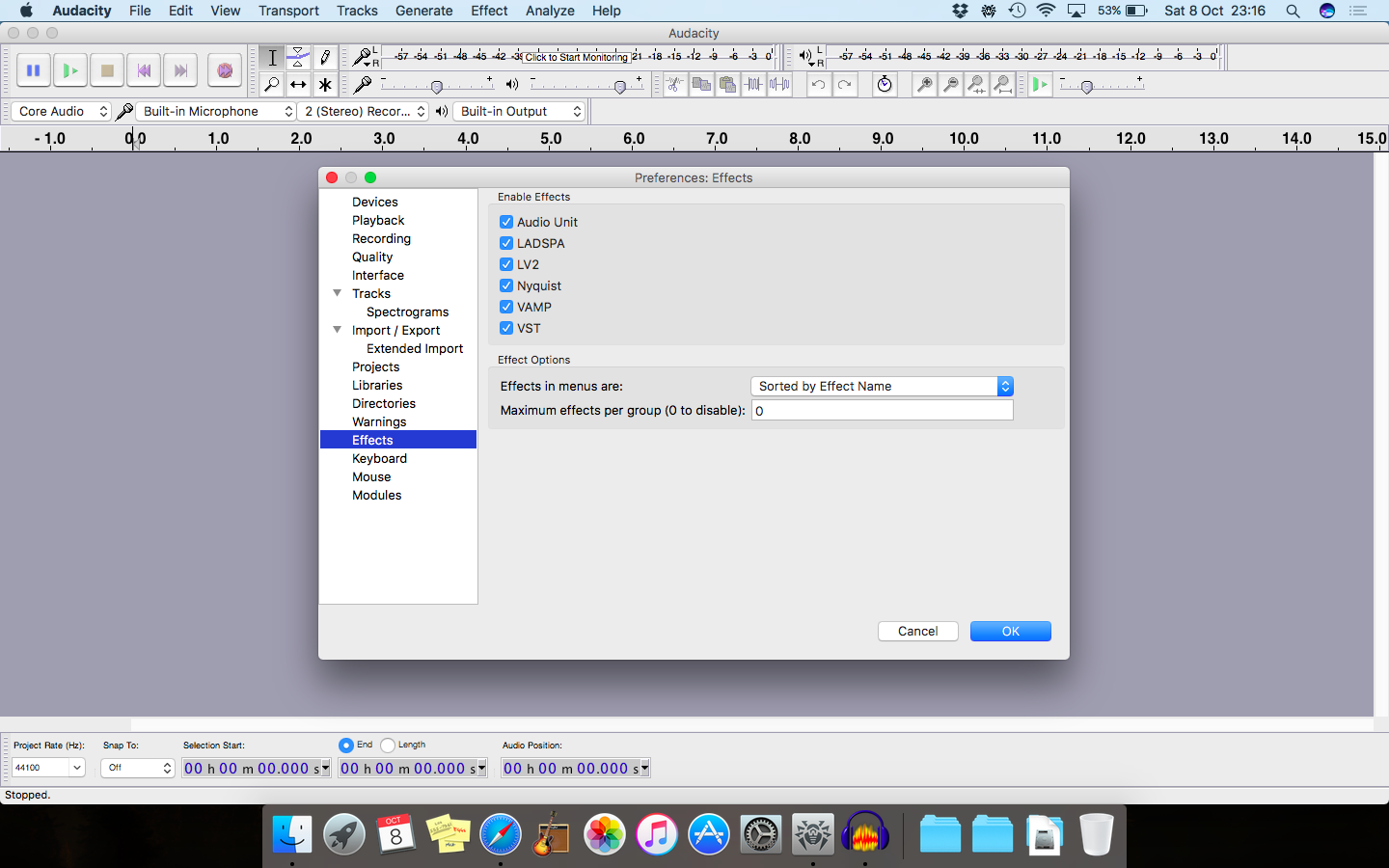Screen dimensions: 1389x868
Task: Click the Cancel button
Action: (917, 631)
